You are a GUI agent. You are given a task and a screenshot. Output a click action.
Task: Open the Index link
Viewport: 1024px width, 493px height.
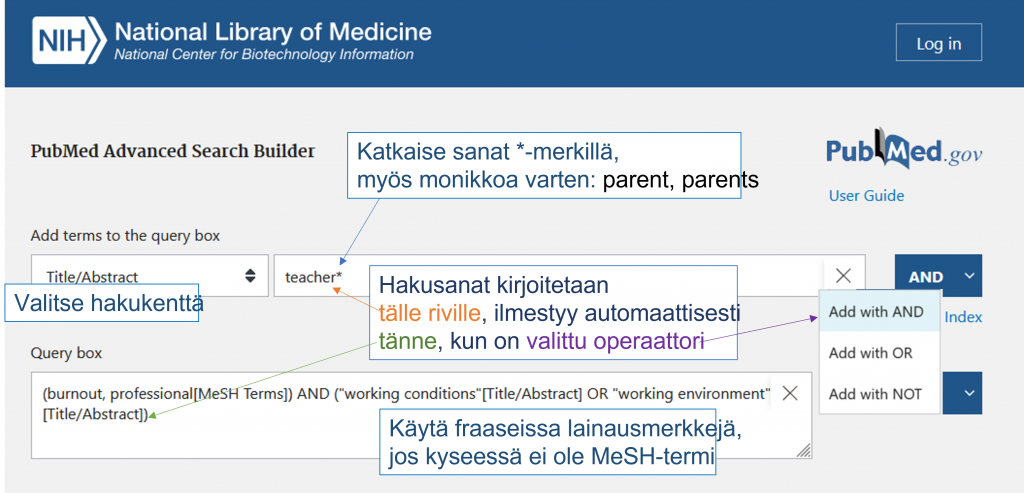click(x=963, y=317)
